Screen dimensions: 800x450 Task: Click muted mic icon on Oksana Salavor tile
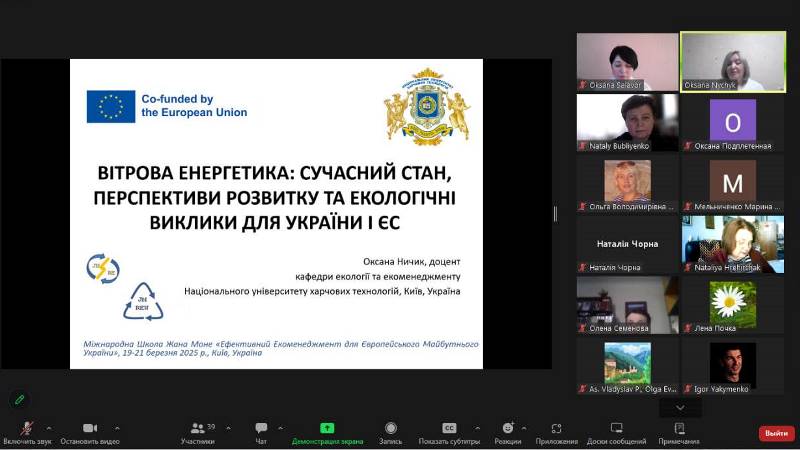tap(583, 85)
